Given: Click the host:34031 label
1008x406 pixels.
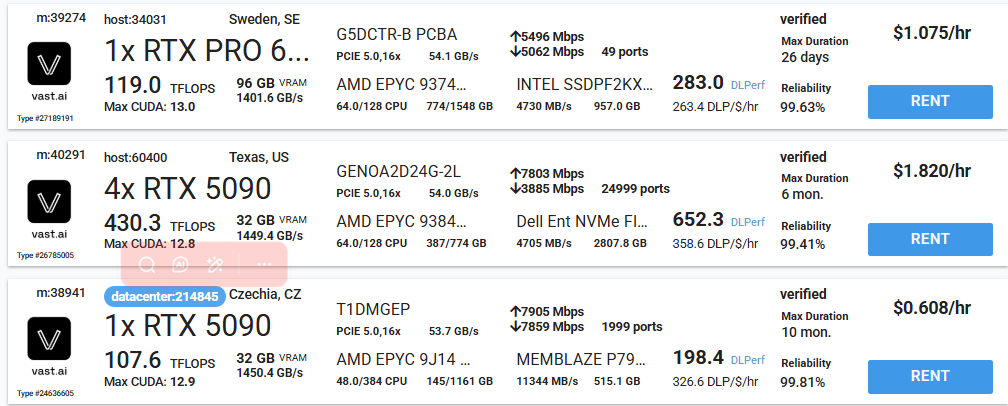Looking at the screenshot, I should click(x=136, y=19).
